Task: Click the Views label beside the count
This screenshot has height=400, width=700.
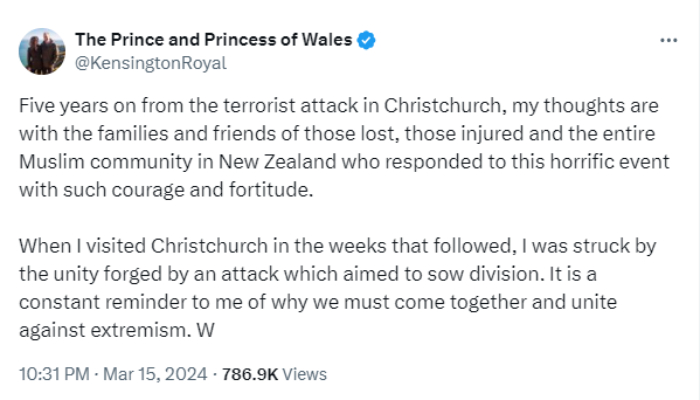Action: tap(305, 375)
